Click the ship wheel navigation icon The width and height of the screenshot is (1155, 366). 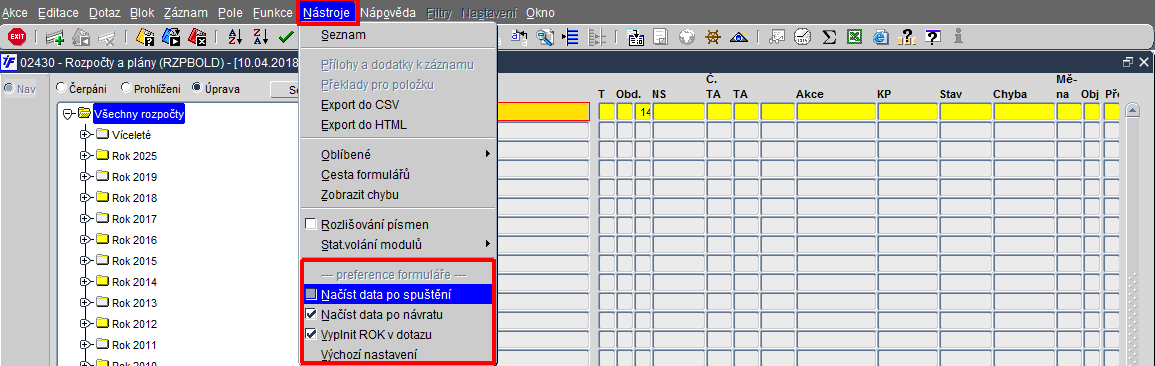tap(712, 37)
